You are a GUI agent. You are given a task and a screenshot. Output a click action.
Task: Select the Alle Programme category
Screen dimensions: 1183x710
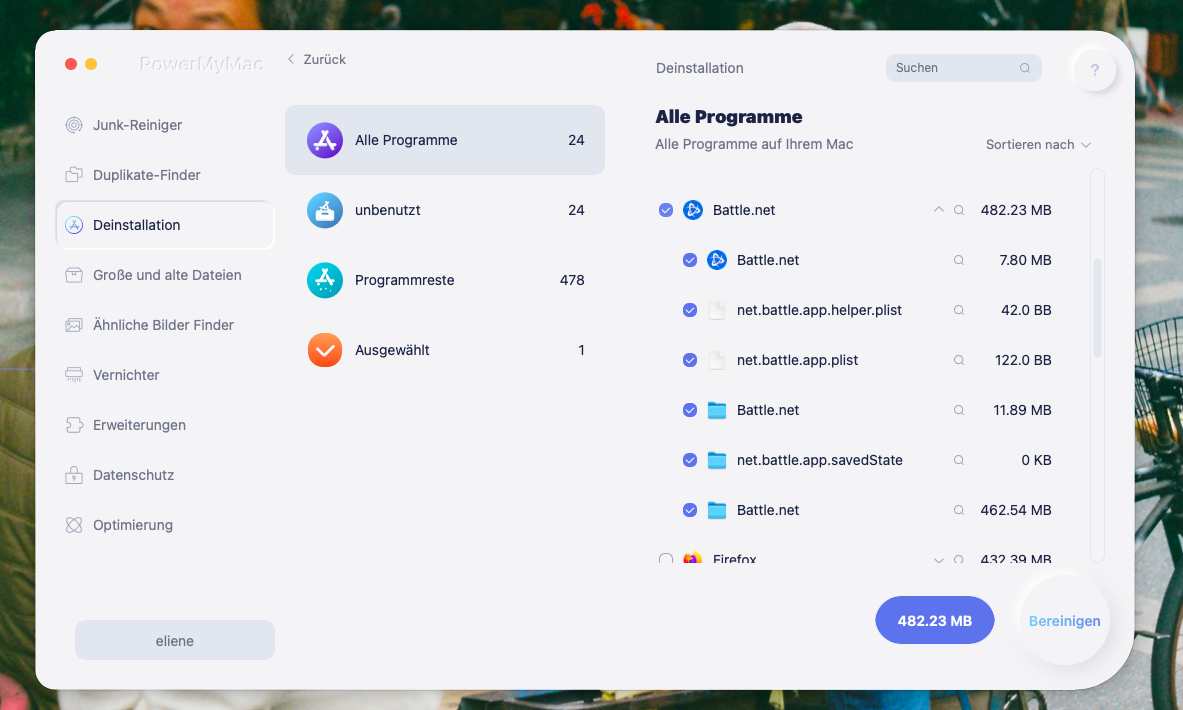[444, 140]
